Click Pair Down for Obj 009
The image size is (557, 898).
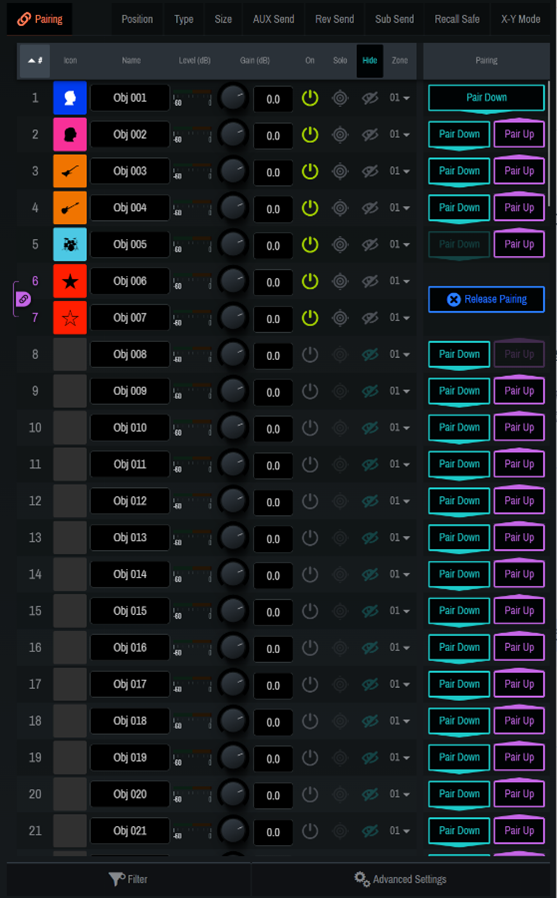click(459, 391)
